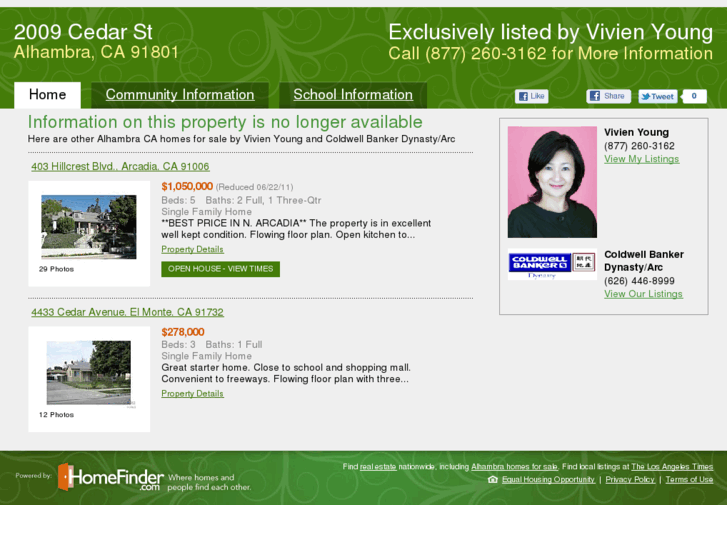This screenshot has width=727, height=545.
Task: Click the 12 Photos caption text
Action: 56,415
